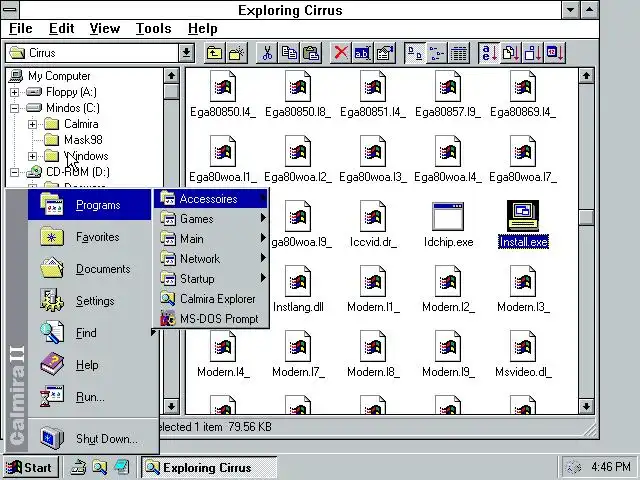This screenshot has height=480, width=640.
Task: Click file list scrollbar down arrow
Action: 586,406
